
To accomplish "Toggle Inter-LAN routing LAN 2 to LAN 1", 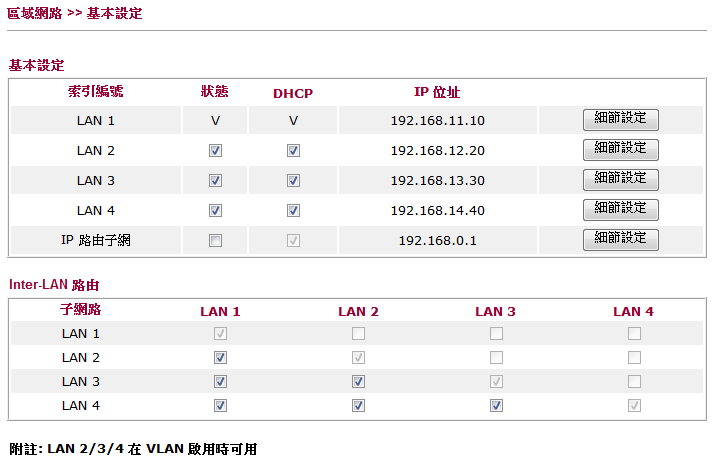I will coord(220,357).
